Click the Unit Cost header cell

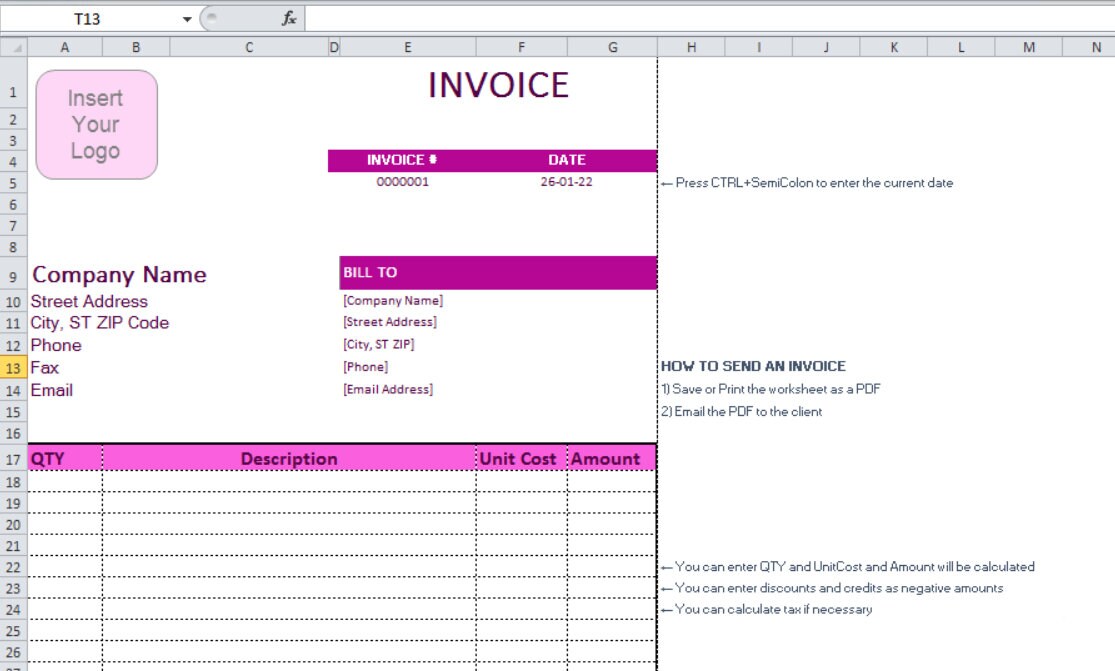[x=521, y=459]
